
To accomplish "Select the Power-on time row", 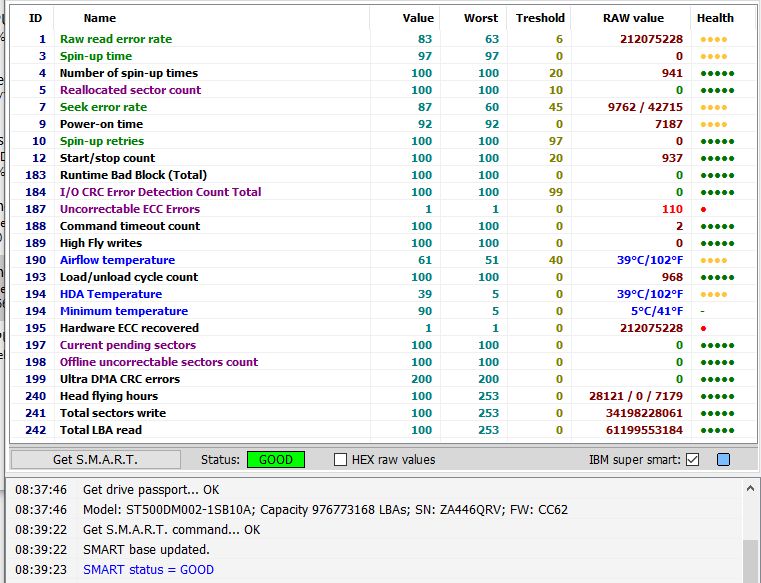I will [x=383, y=124].
